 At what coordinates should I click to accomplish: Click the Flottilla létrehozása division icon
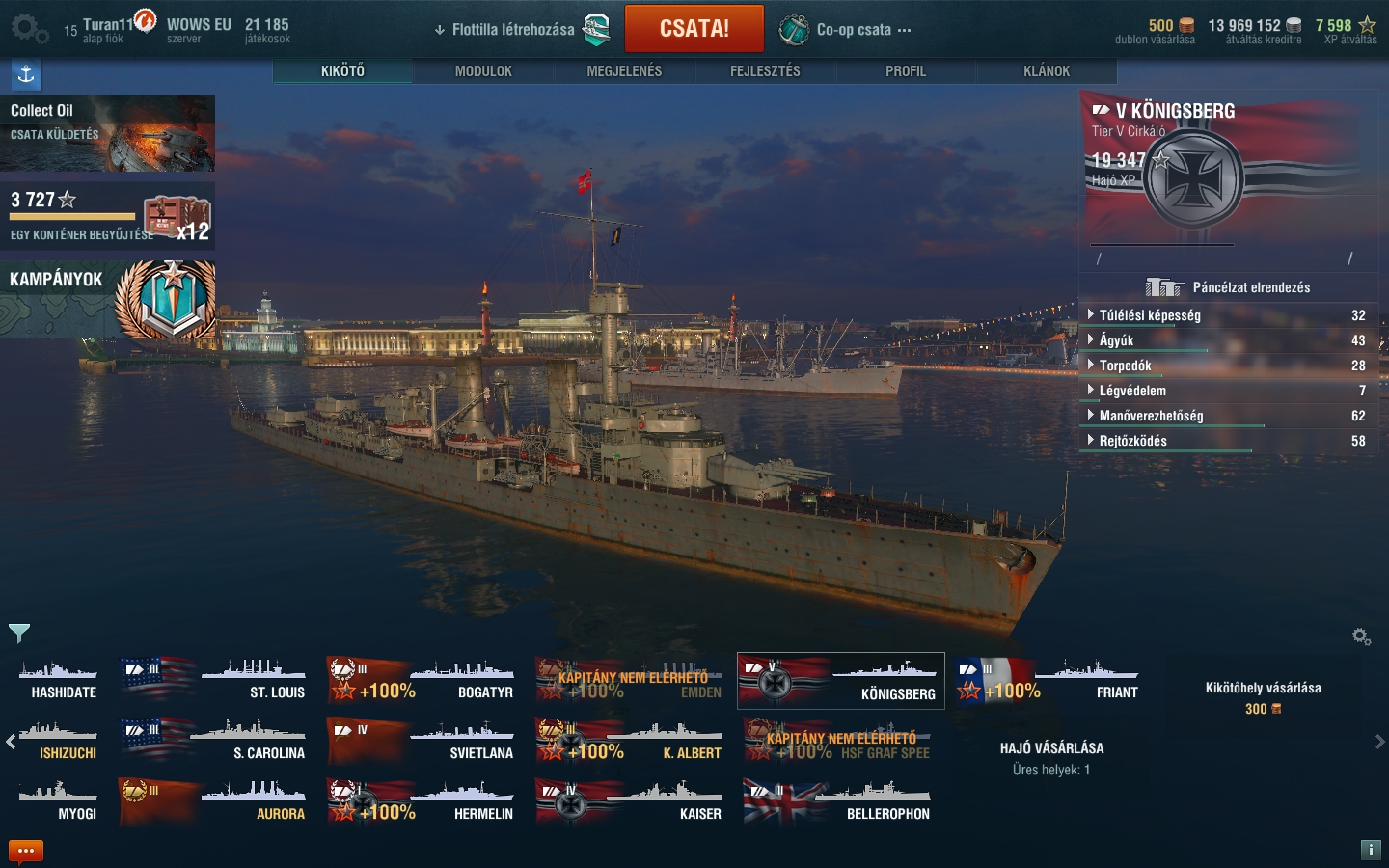tap(597, 30)
